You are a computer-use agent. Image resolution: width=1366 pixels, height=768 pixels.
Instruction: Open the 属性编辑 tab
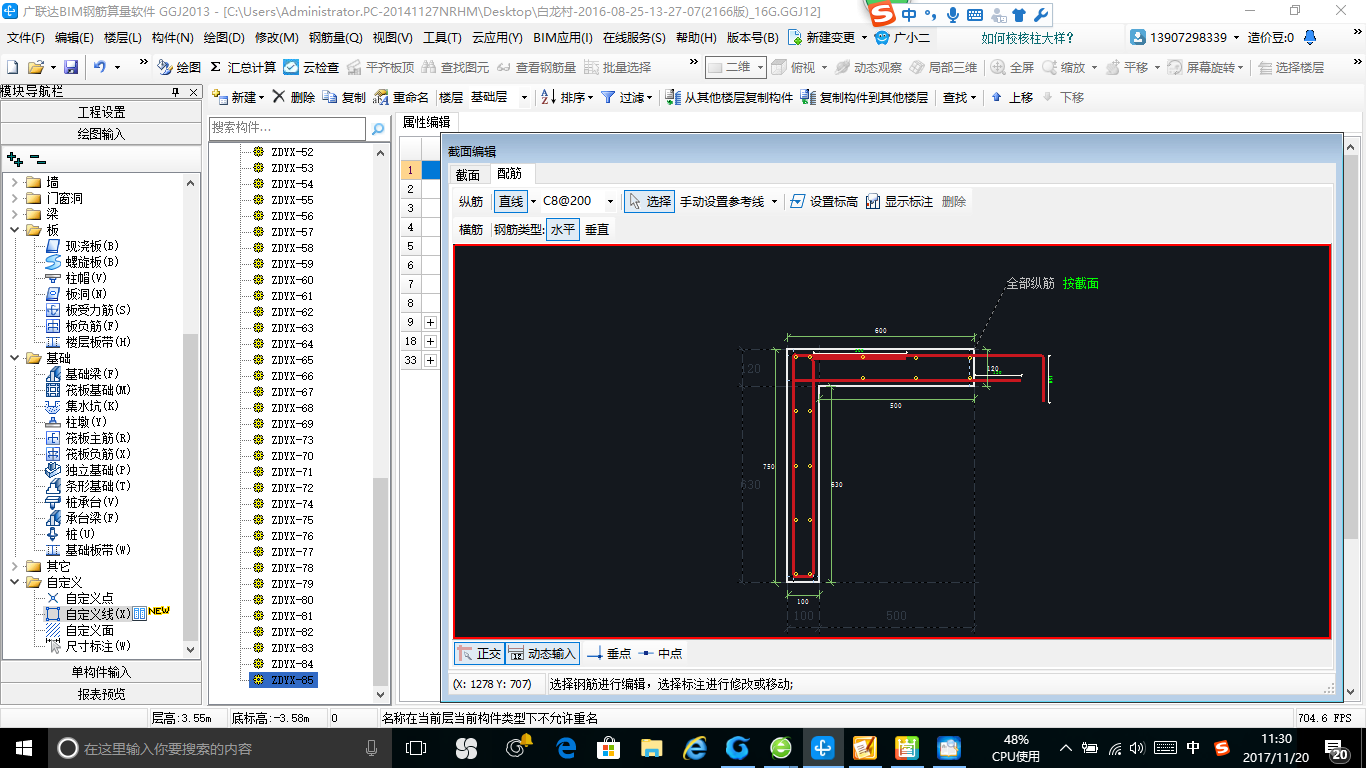(x=427, y=122)
